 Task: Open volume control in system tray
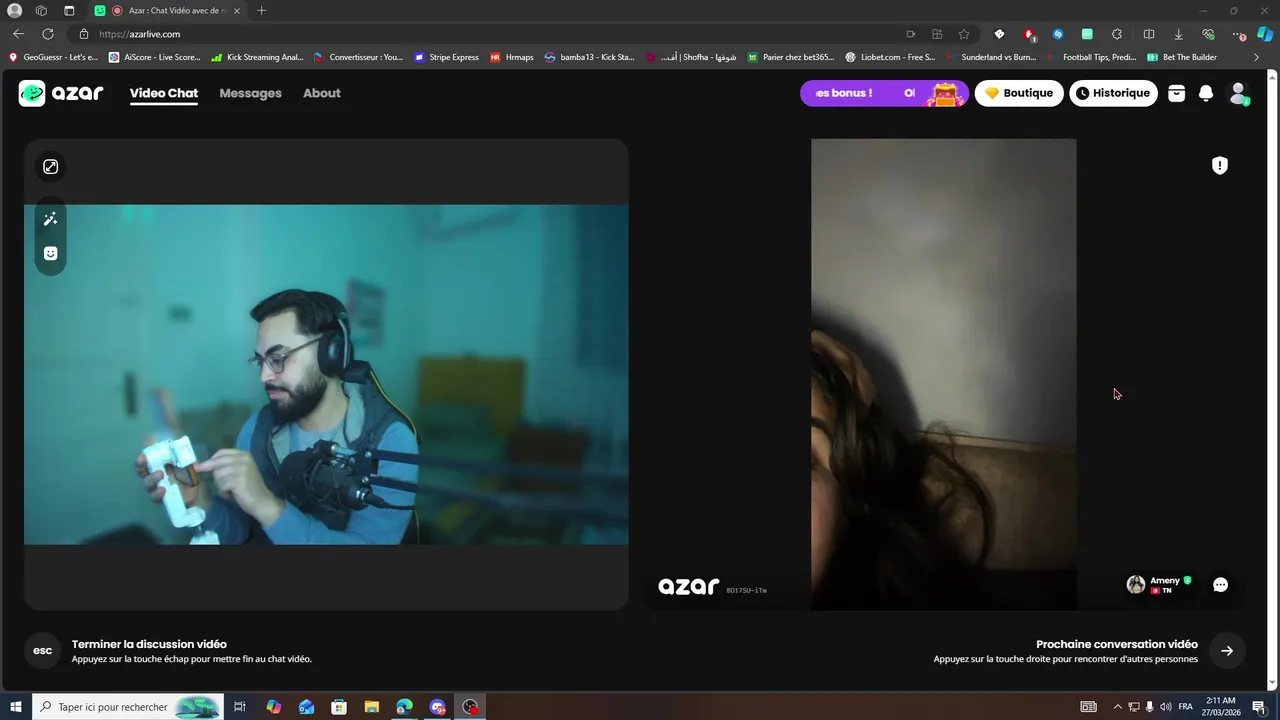click(1165, 707)
